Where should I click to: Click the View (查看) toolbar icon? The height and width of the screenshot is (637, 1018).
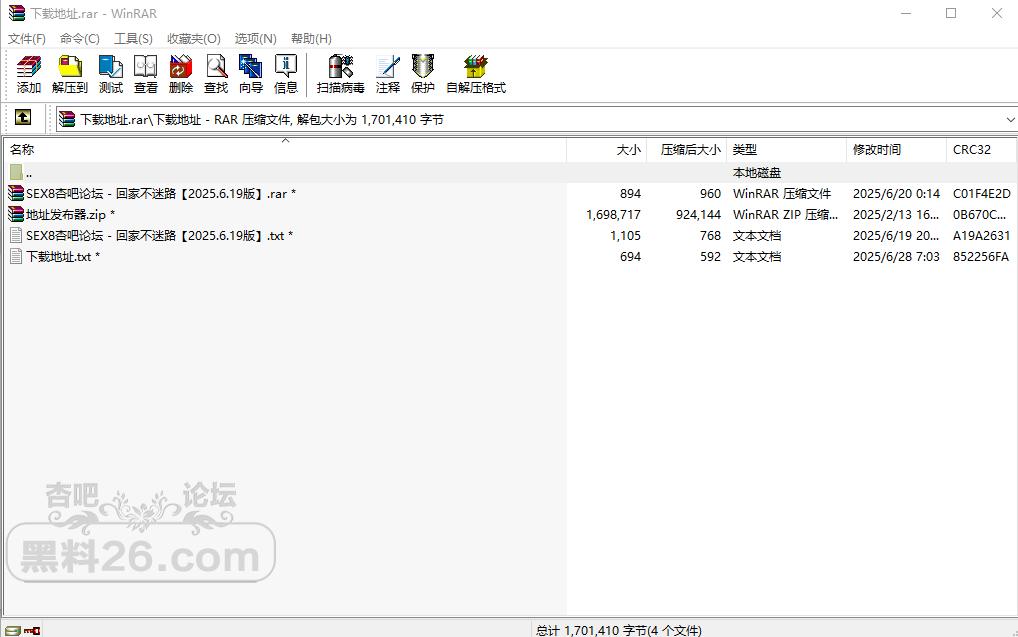pyautogui.click(x=145, y=74)
